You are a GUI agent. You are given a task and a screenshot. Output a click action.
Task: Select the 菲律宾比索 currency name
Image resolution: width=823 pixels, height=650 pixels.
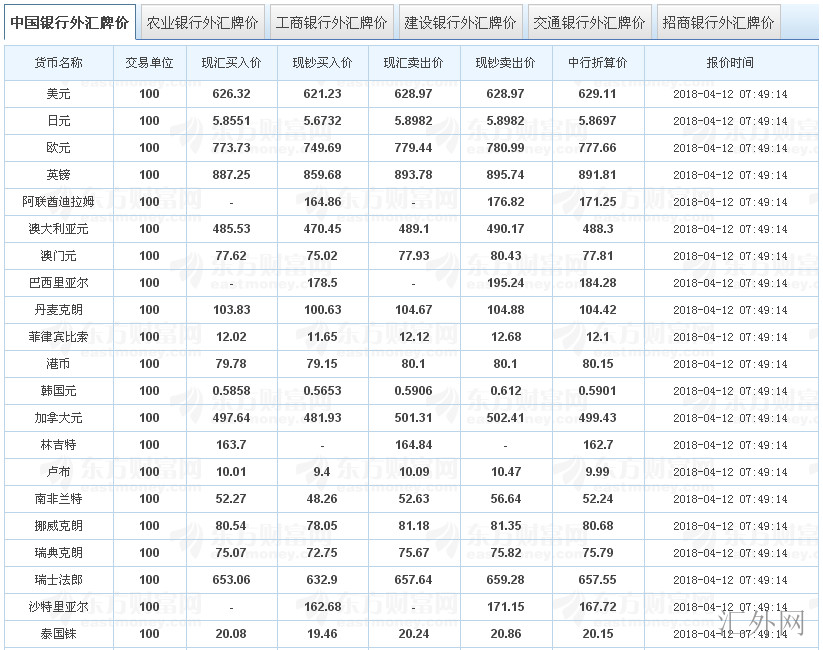click(x=58, y=337)
